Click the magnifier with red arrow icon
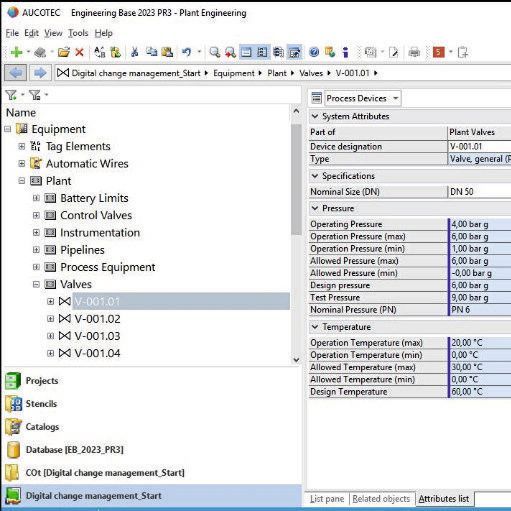 pyautogui.click(x=230, y=52)
